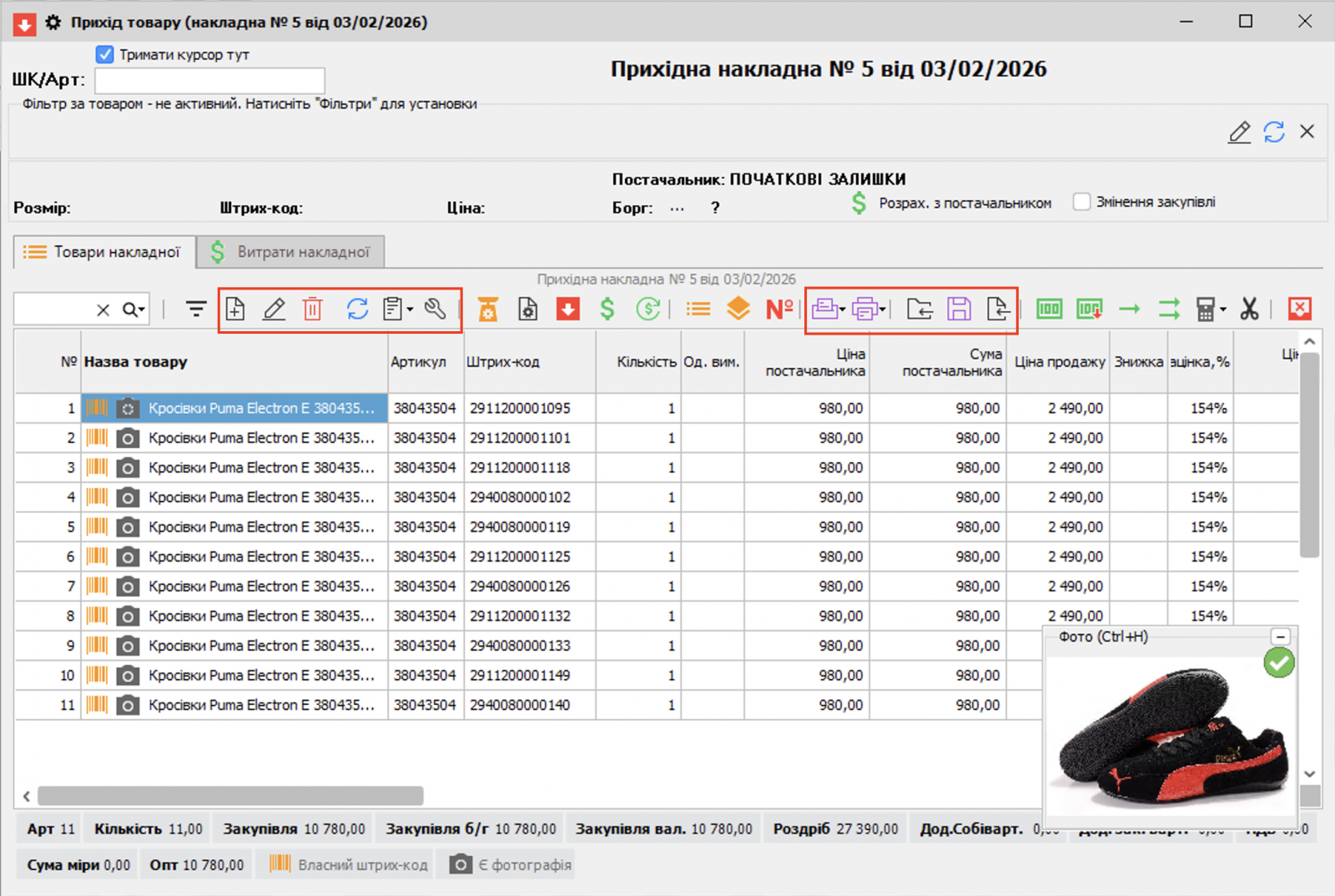Click the green dollar sign toolbar icon

point(607,310)
